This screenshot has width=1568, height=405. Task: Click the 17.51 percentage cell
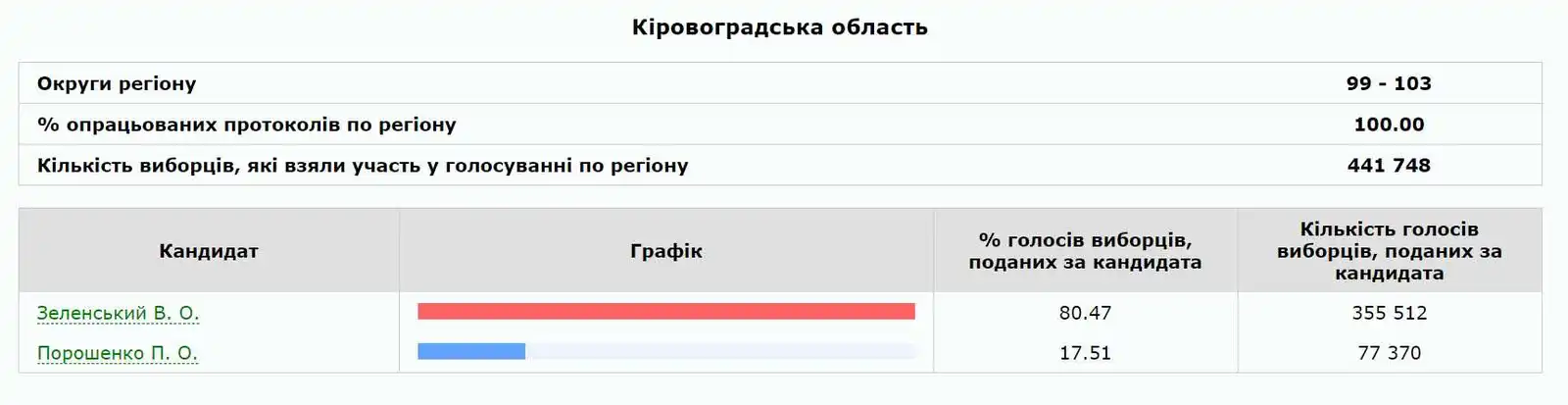[1085, 353]
